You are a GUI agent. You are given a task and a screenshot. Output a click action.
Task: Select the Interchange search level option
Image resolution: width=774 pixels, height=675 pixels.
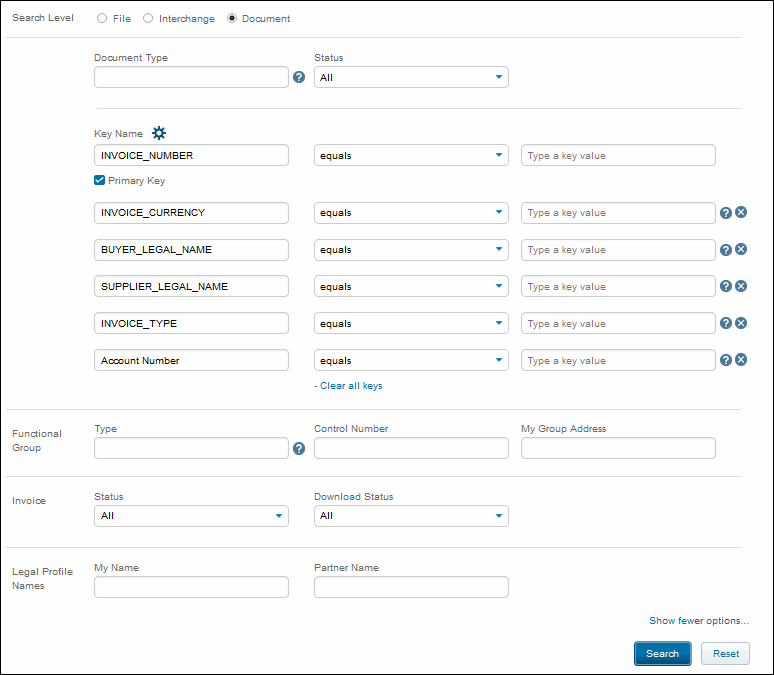pyautogui.click(x=149, y=19)
